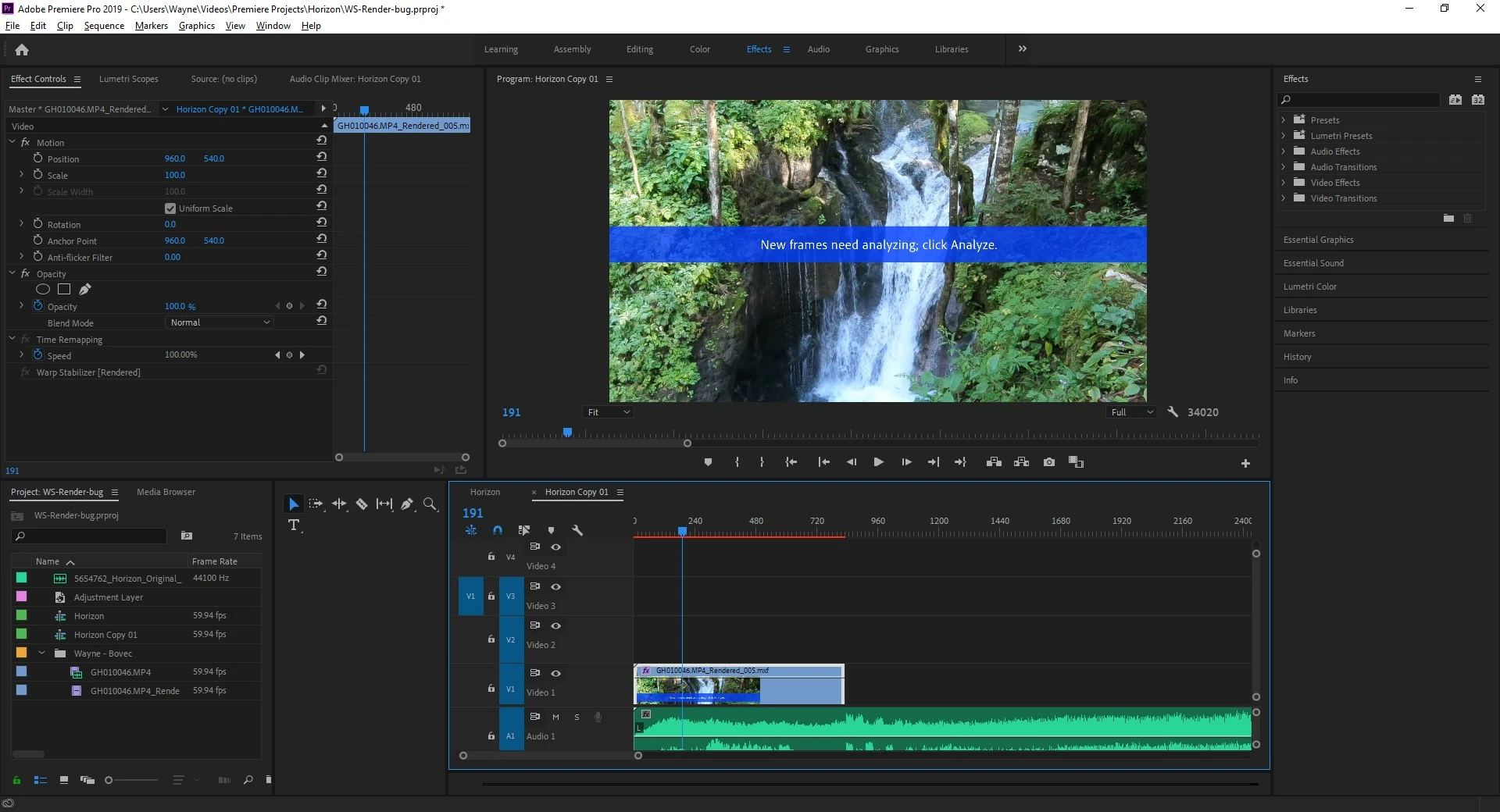The image size is (1500, 812).
Task: Select the Type tool
Action: (x=294, y=525)
